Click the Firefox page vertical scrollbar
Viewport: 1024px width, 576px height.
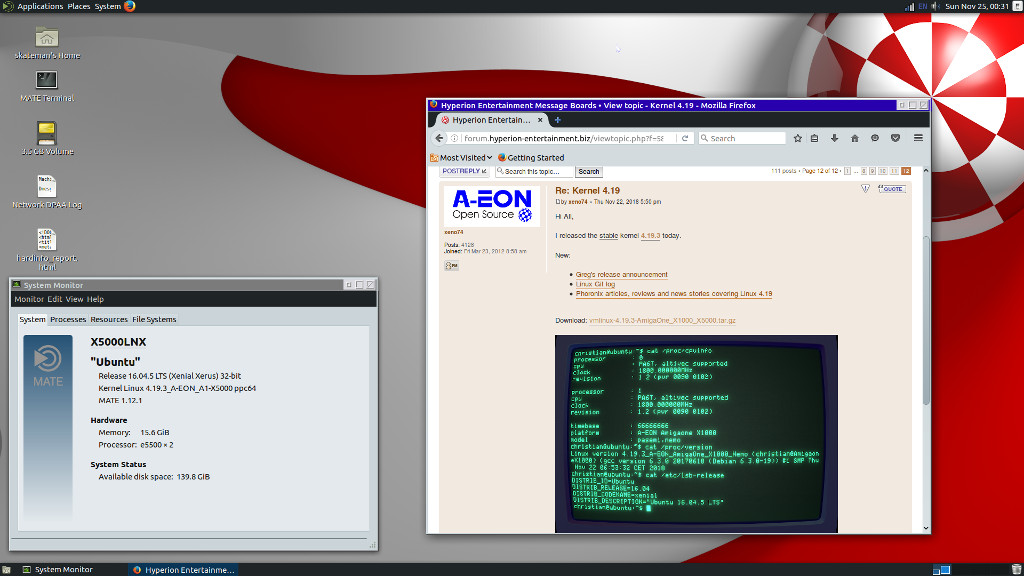(x=925, y=320)
